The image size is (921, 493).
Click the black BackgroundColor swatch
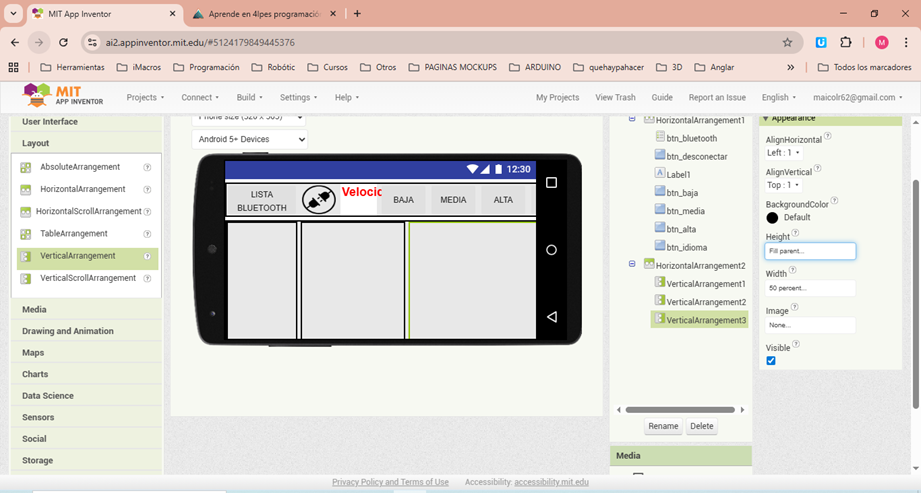coord(772,217)
